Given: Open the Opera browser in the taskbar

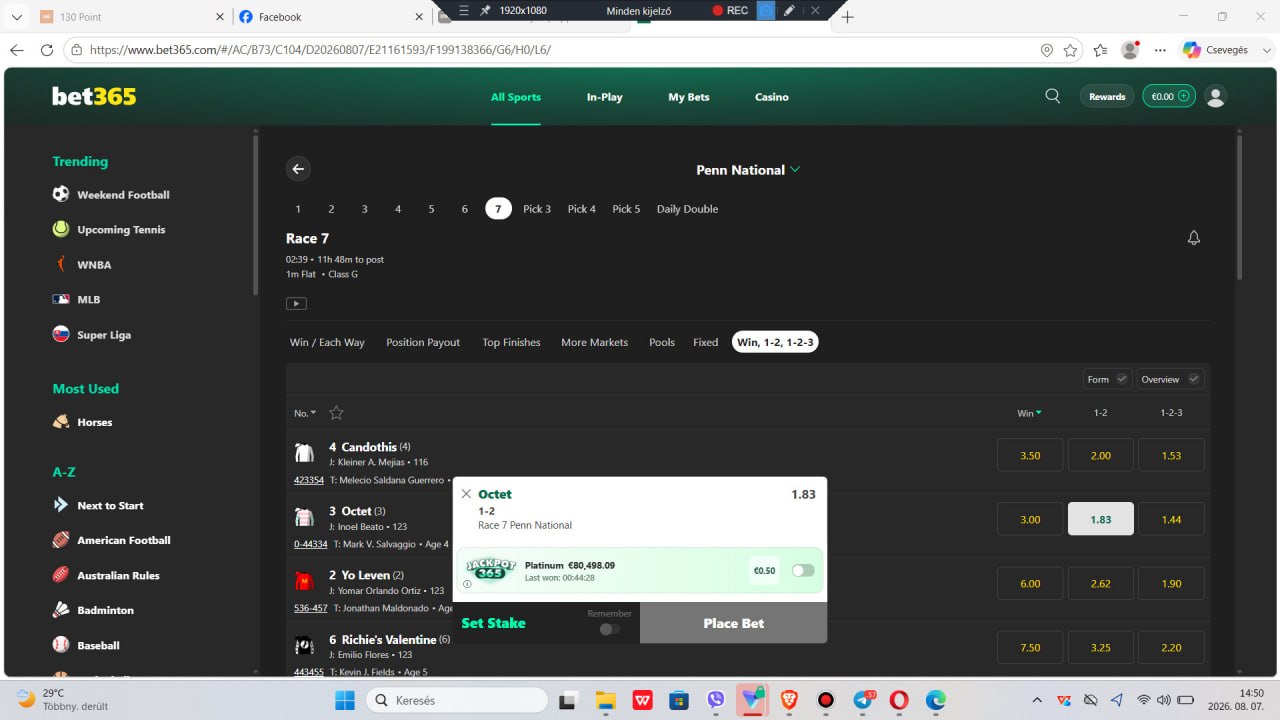Looking at the screenshot, I should (898, 700).
